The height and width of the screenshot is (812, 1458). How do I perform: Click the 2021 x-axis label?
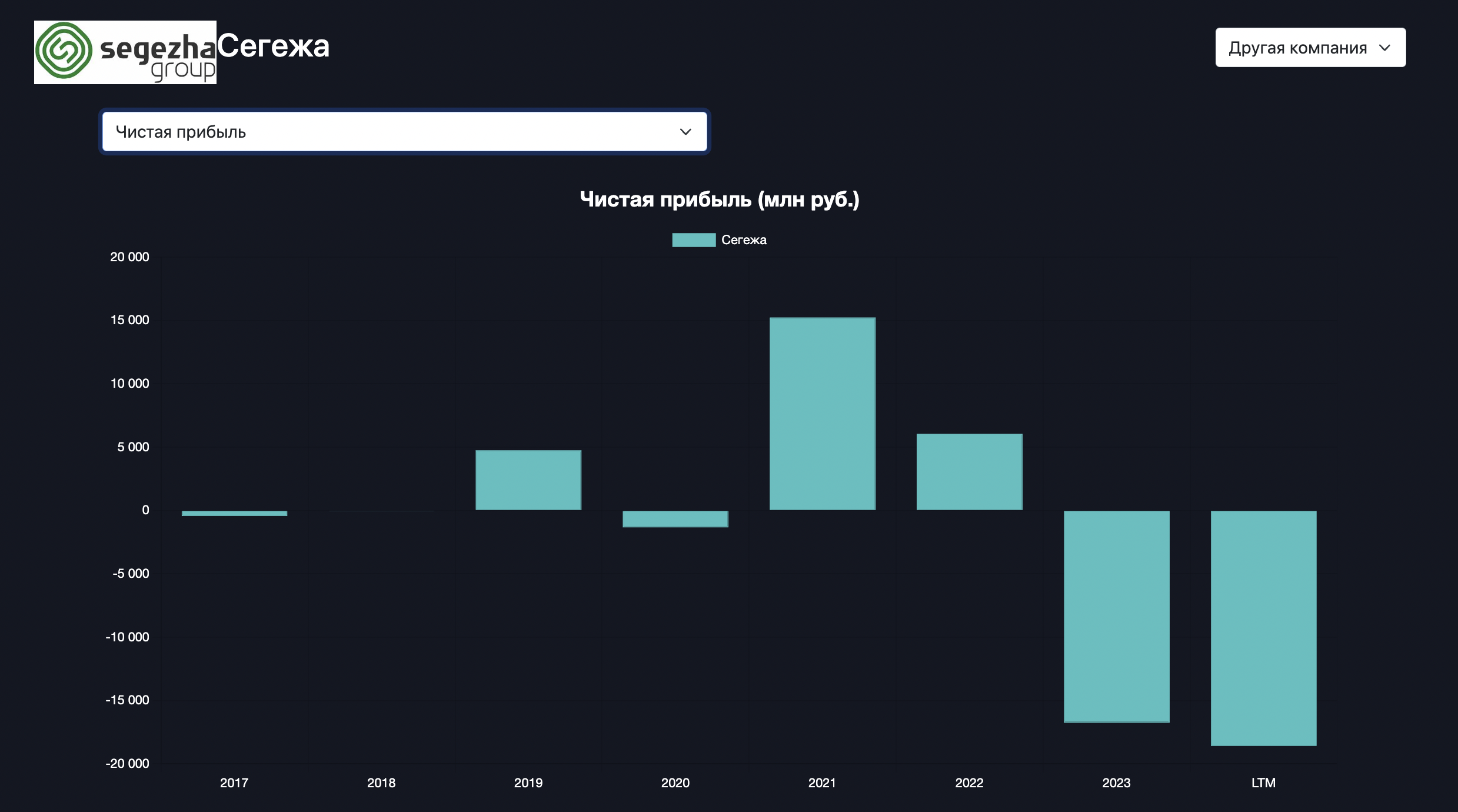coord(823,783)
